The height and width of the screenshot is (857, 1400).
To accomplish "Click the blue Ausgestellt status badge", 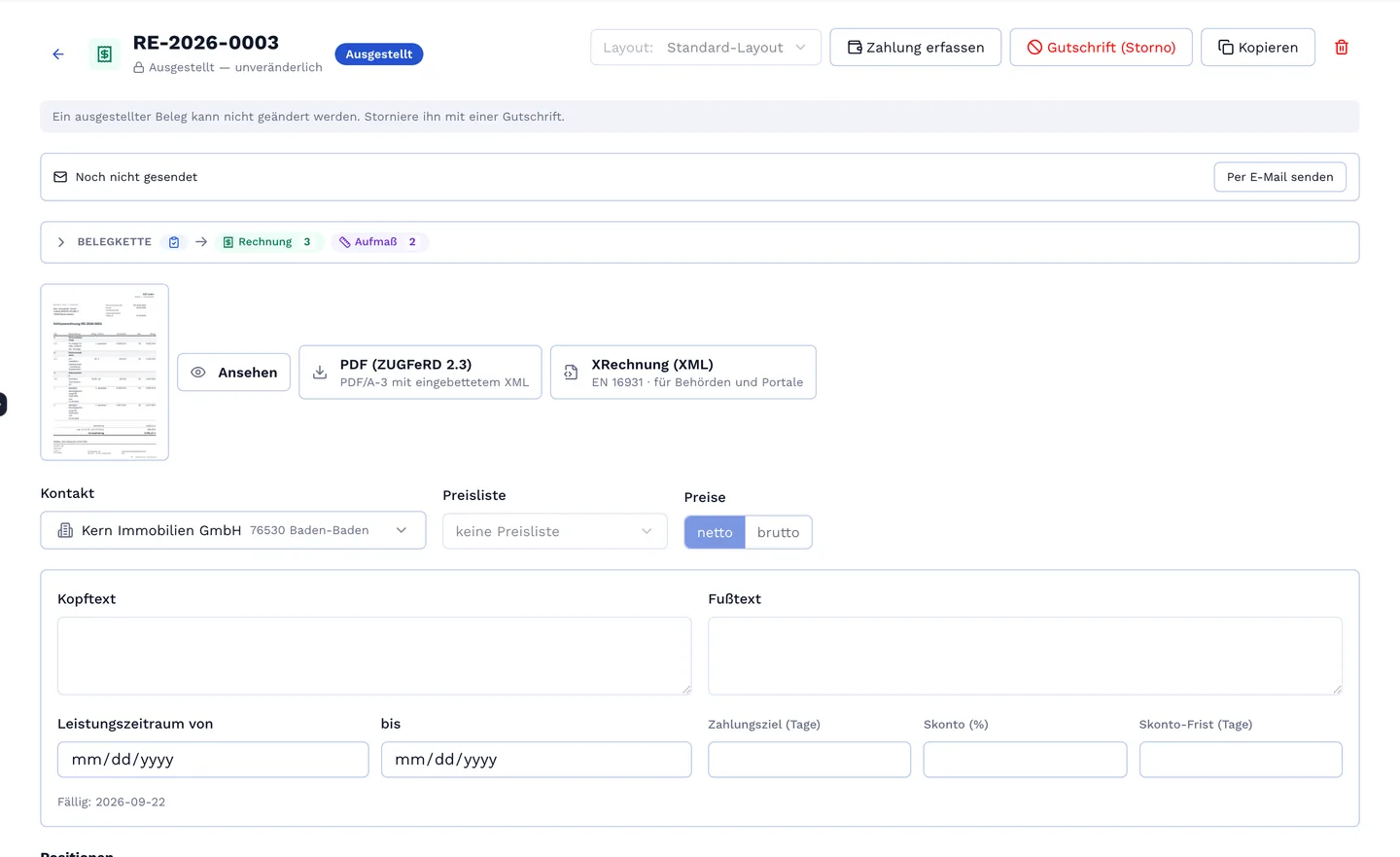I will click(x=379, y=54).
